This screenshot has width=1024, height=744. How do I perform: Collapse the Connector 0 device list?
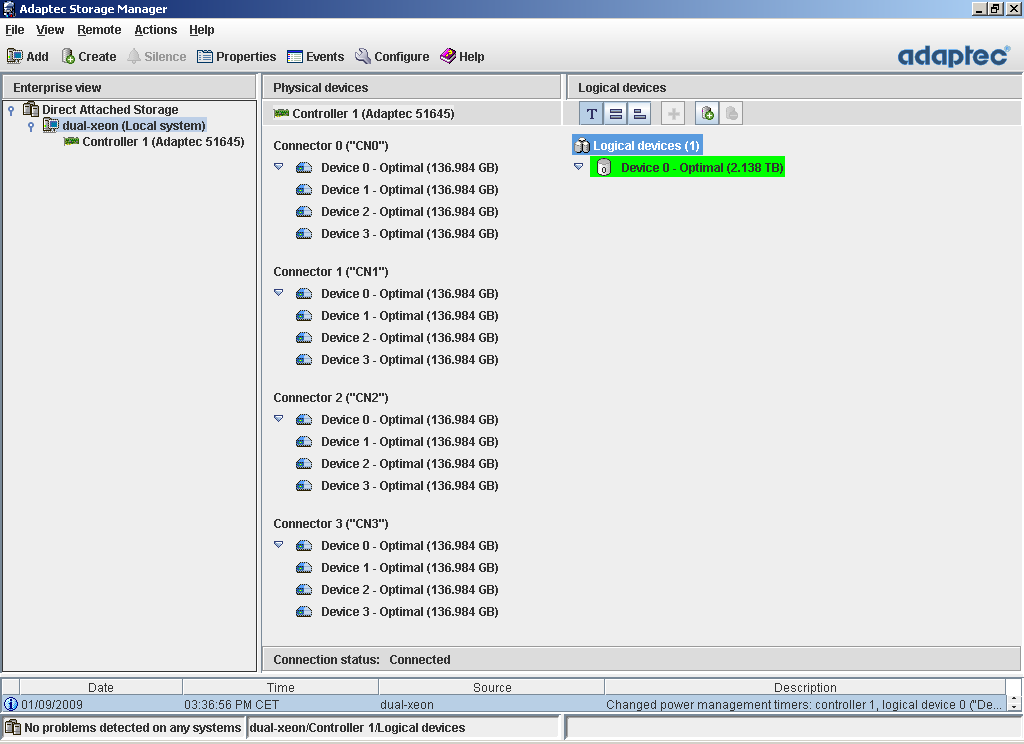279,167
